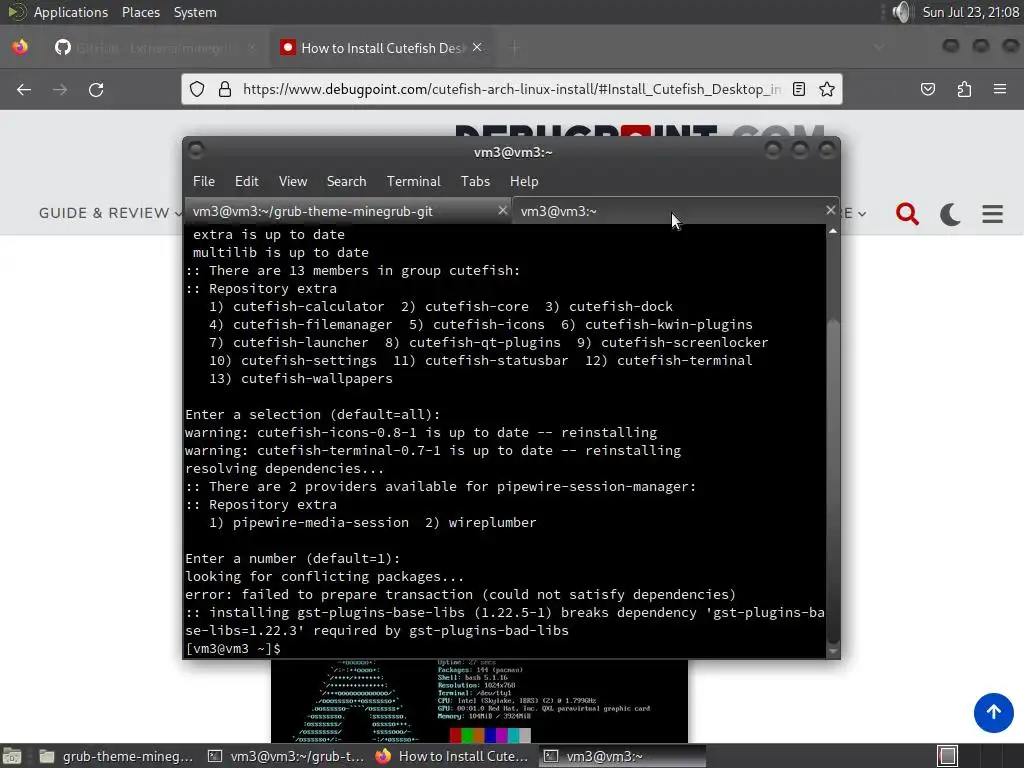Open the Pocket save icon
This screenshot has width=1024, height=768.
[928, 89]
